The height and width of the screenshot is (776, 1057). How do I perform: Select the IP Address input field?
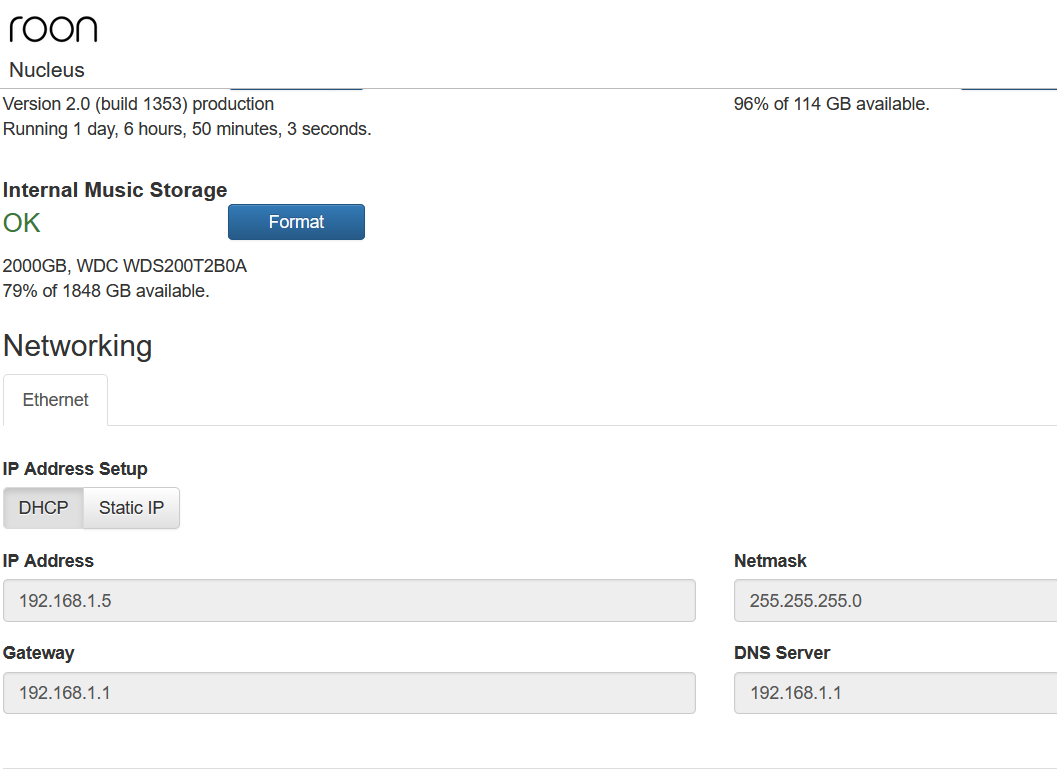[349, 600]
